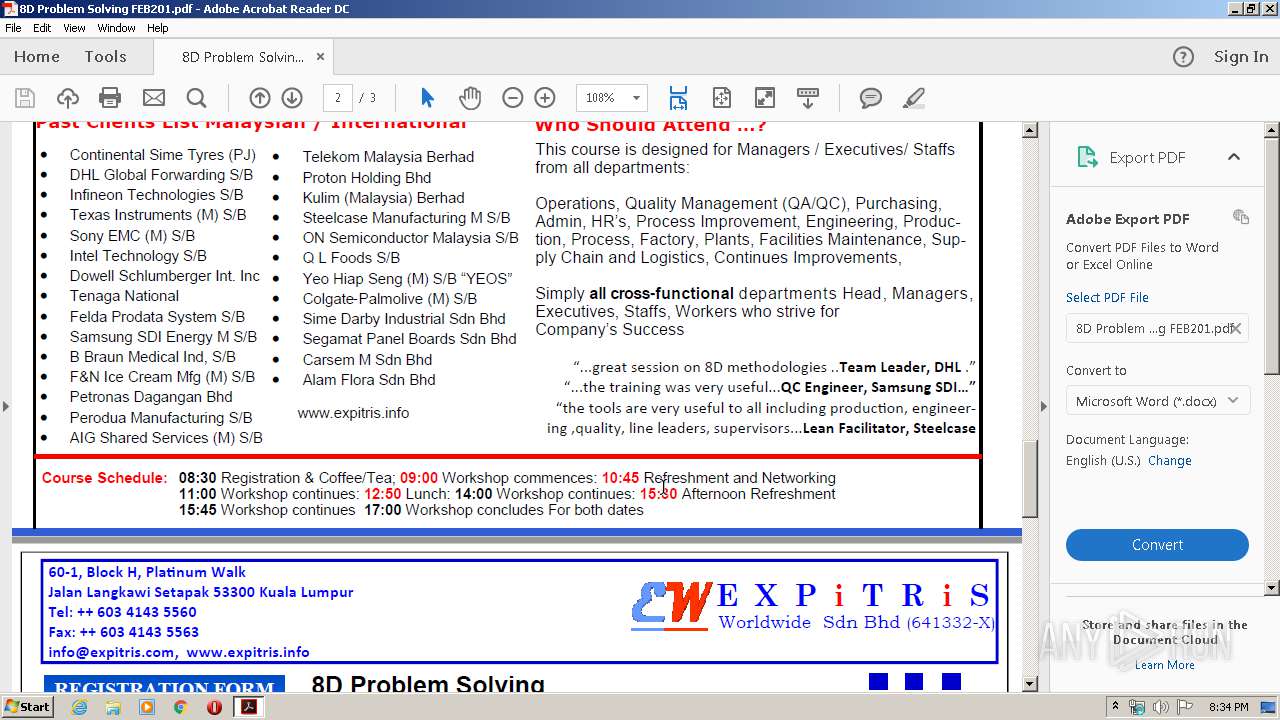Click Select PDF File link
Viewport: 1280px width, 720px height.
[x=1107, y=297]
